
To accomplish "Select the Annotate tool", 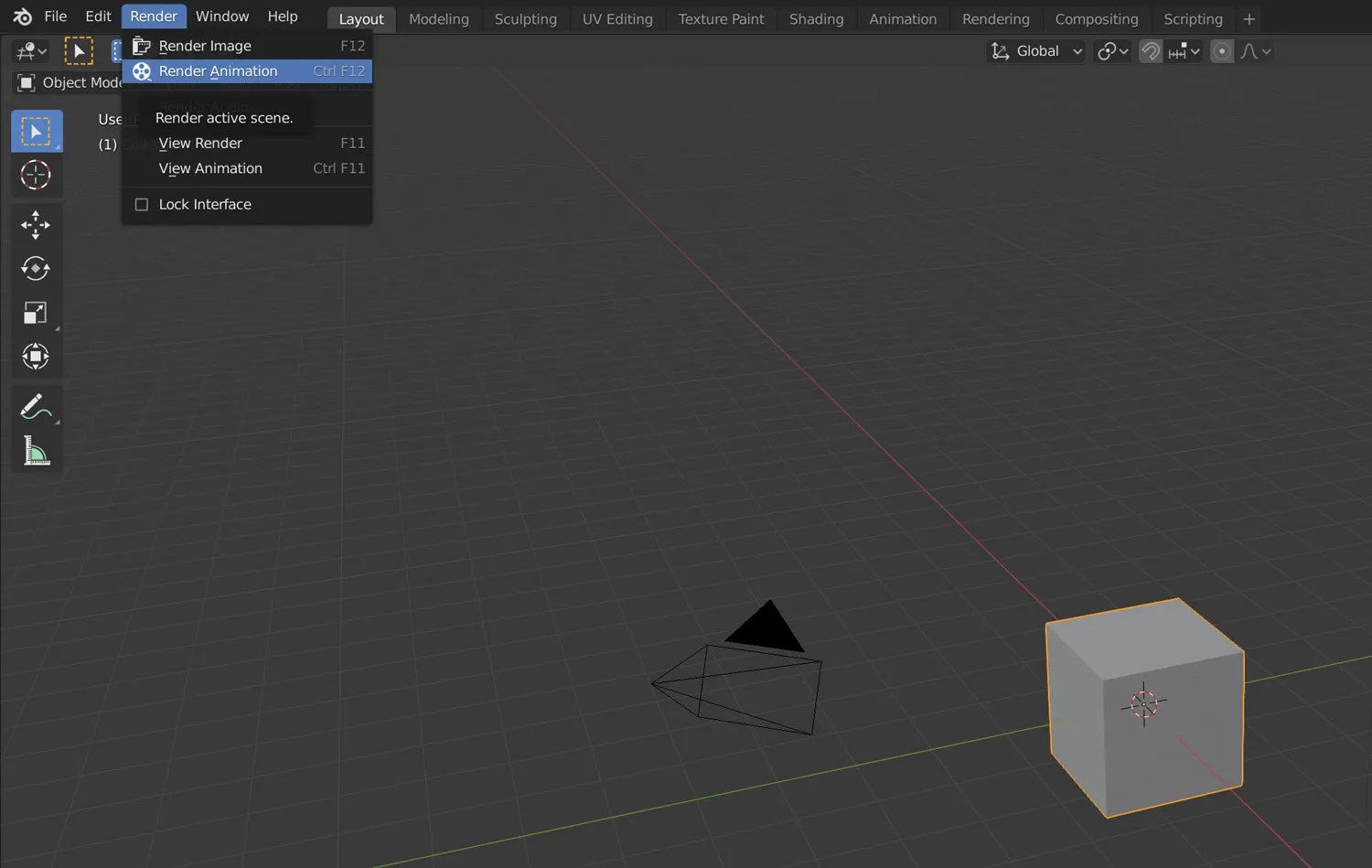I will pyautogui.click(x=37, y=406).
